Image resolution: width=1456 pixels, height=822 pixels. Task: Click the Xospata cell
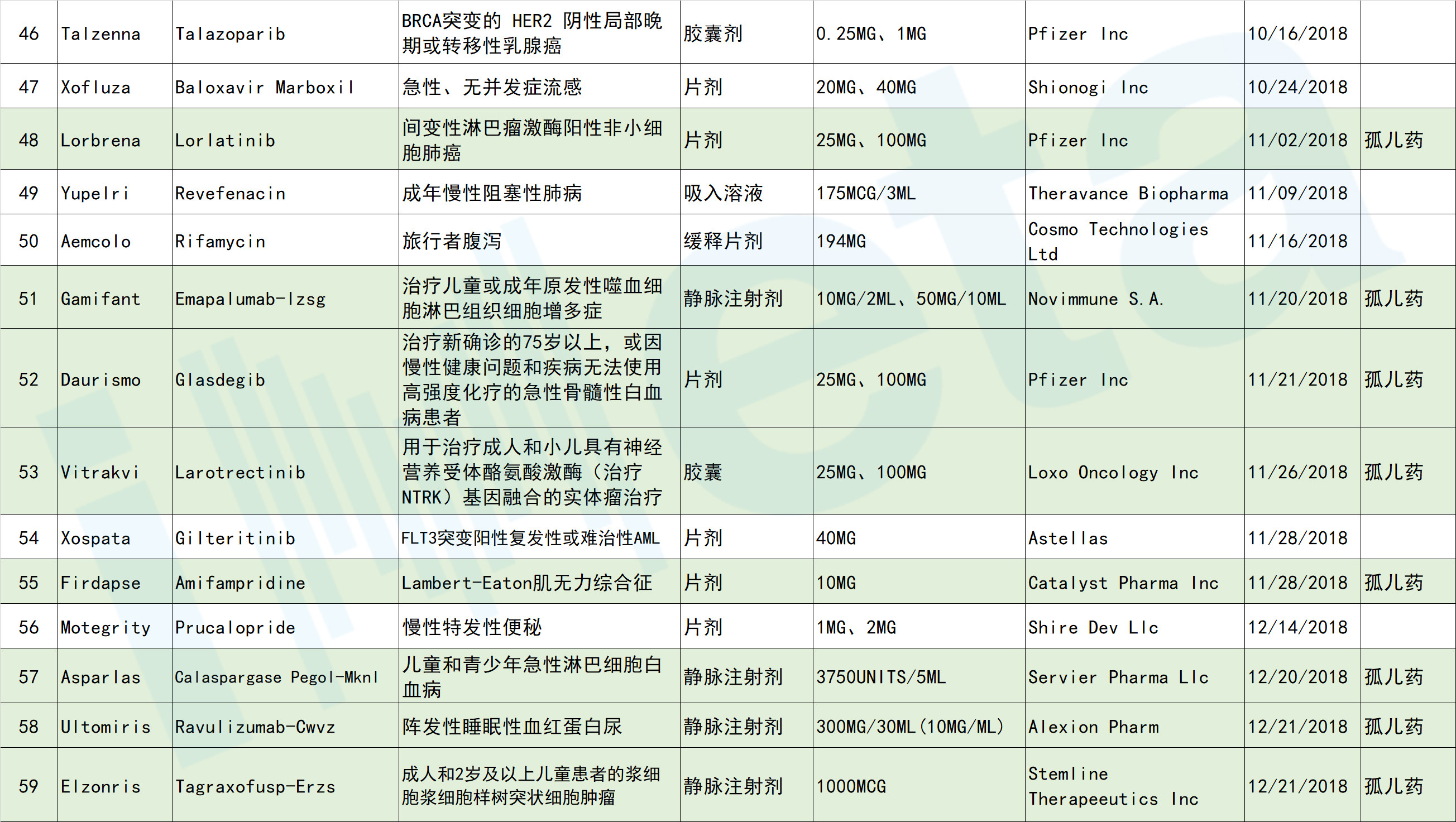point(115,537)
